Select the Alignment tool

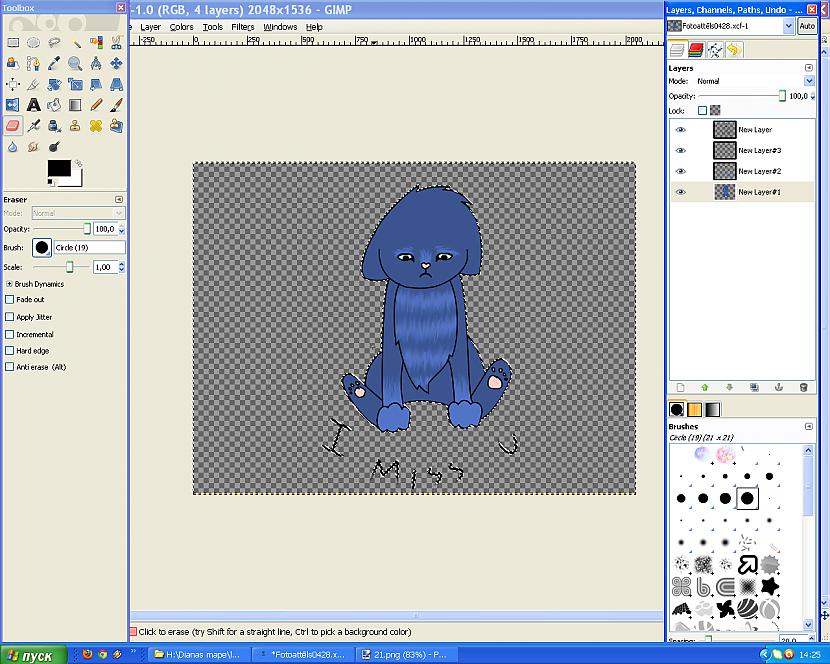tap(13, 84)
